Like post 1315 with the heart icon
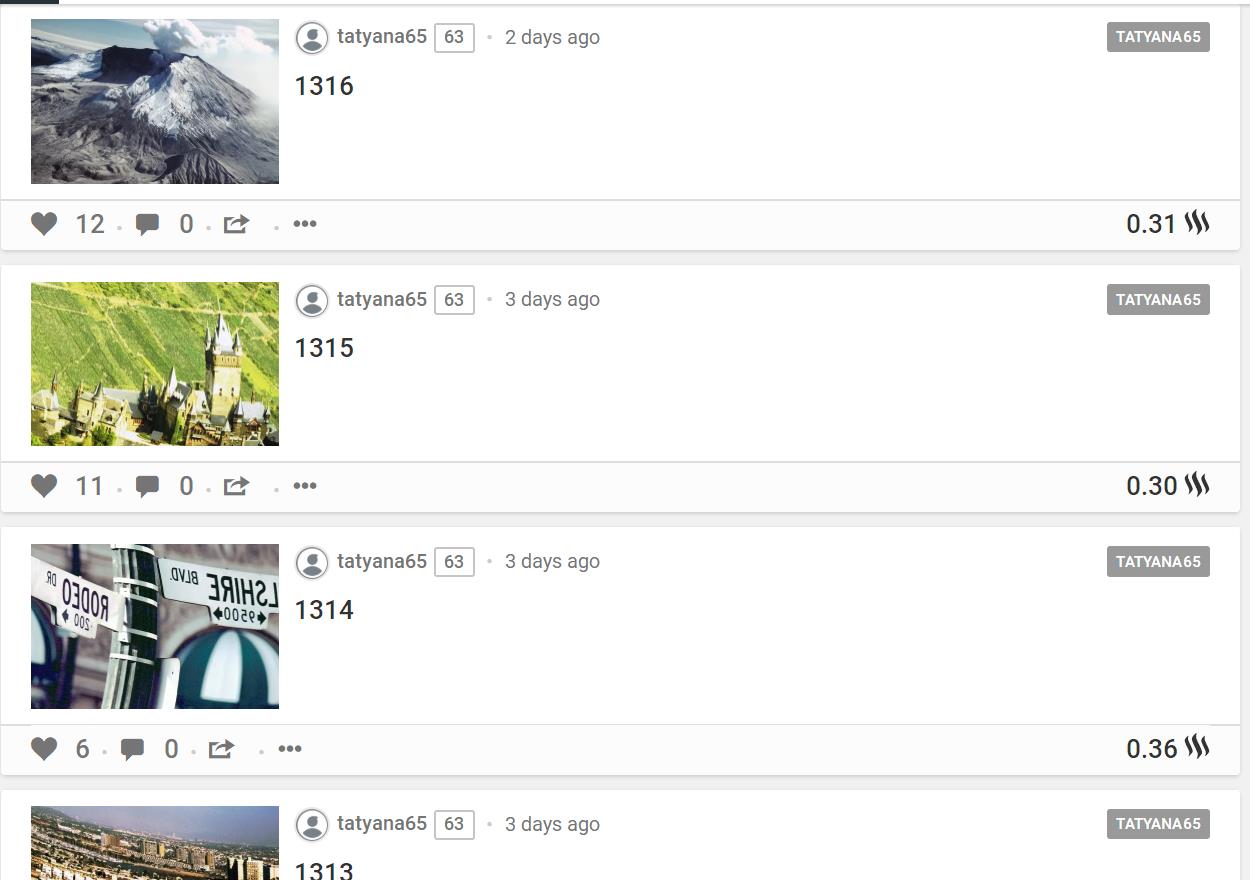 [44, 486]
